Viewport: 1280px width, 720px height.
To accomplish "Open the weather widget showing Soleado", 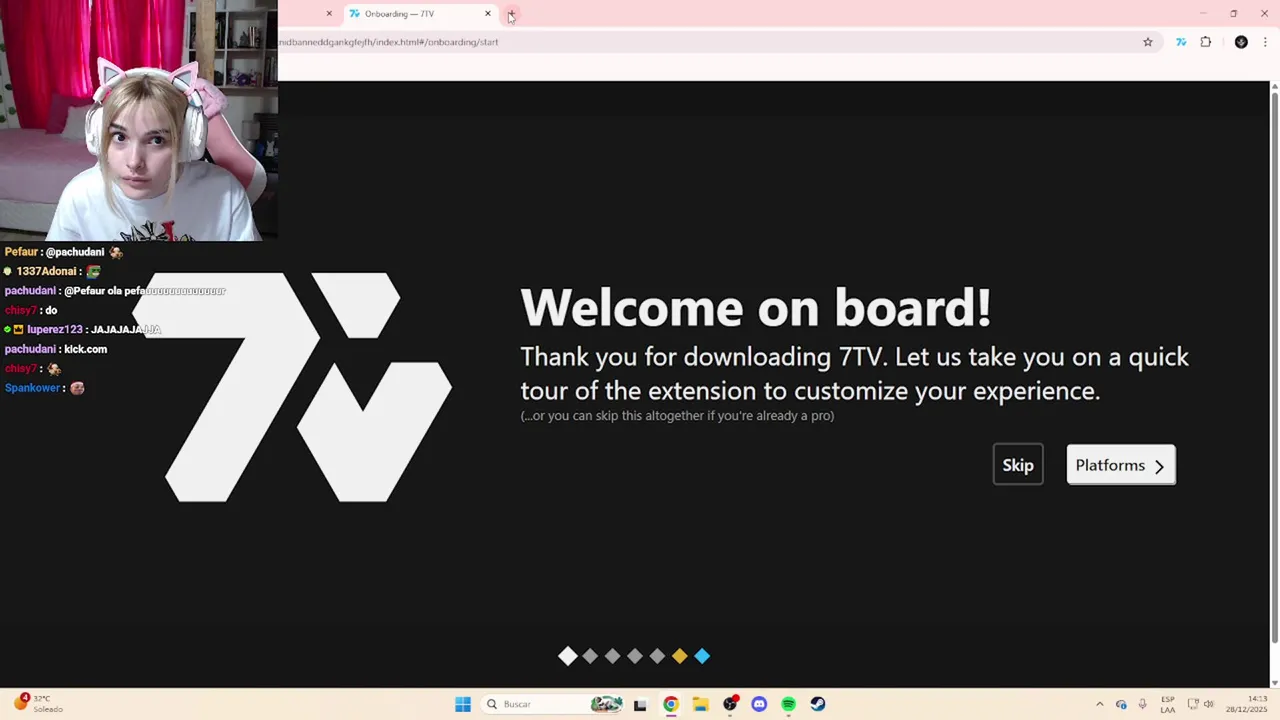I will click(38, 704).
